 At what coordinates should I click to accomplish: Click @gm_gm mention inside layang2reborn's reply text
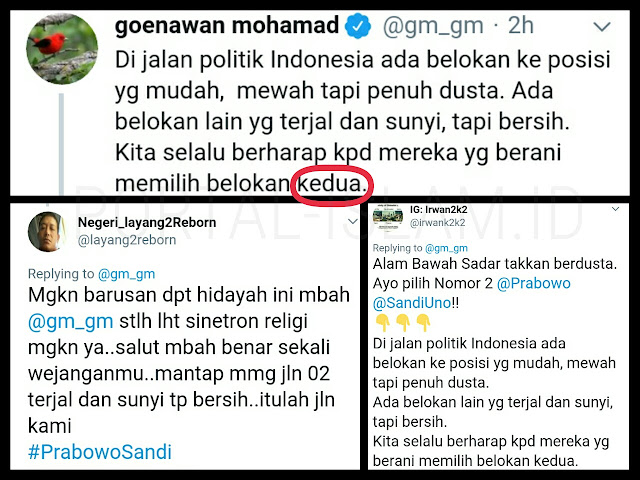[x=70, y=321]
